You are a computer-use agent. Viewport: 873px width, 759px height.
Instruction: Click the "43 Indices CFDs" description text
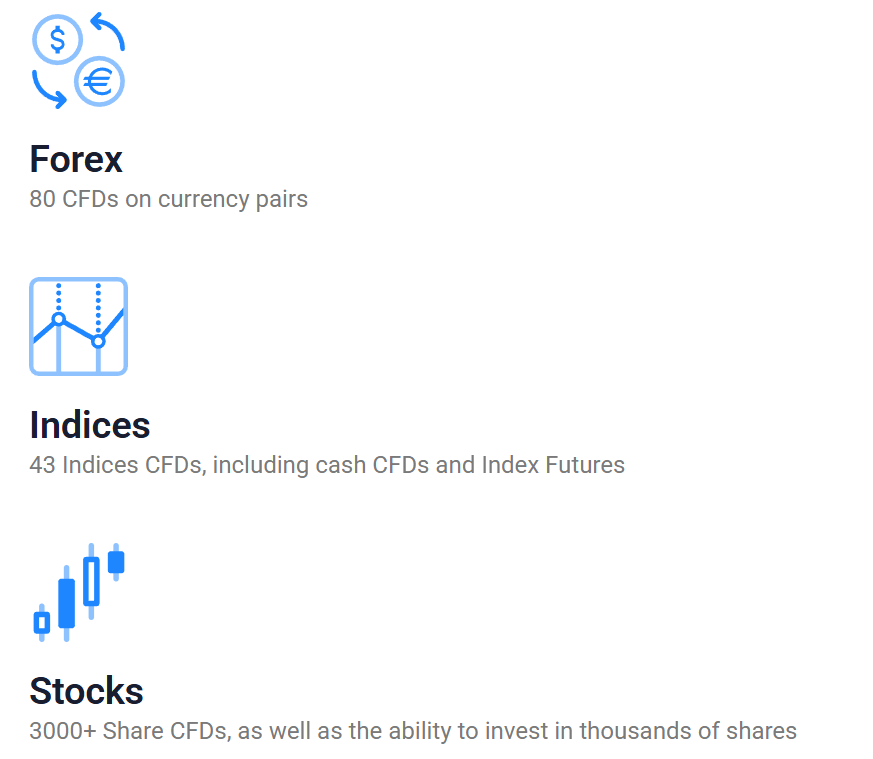point(326,465)
